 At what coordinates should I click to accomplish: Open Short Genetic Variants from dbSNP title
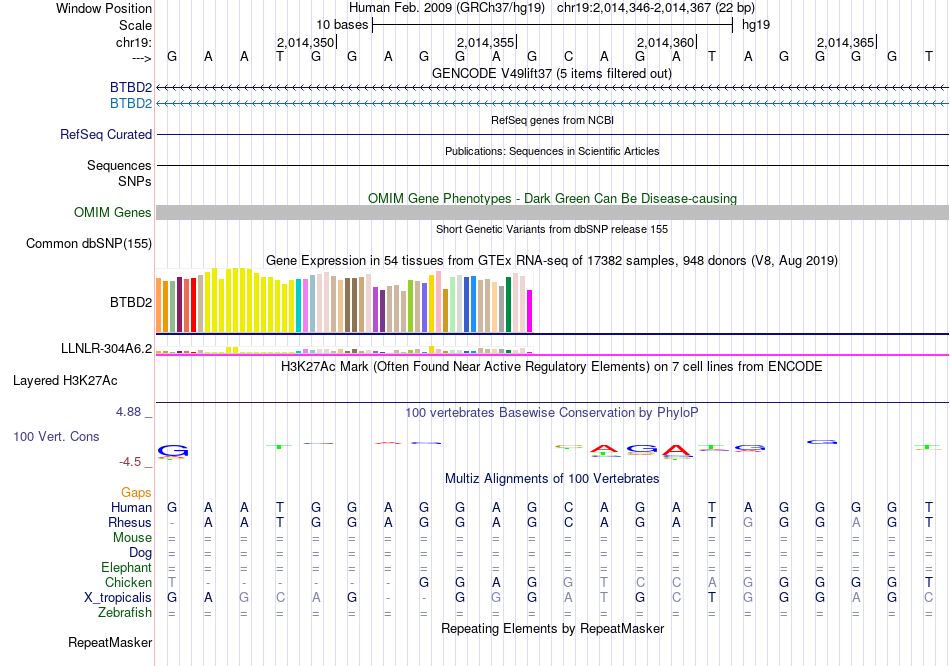(x=552, y=229)
